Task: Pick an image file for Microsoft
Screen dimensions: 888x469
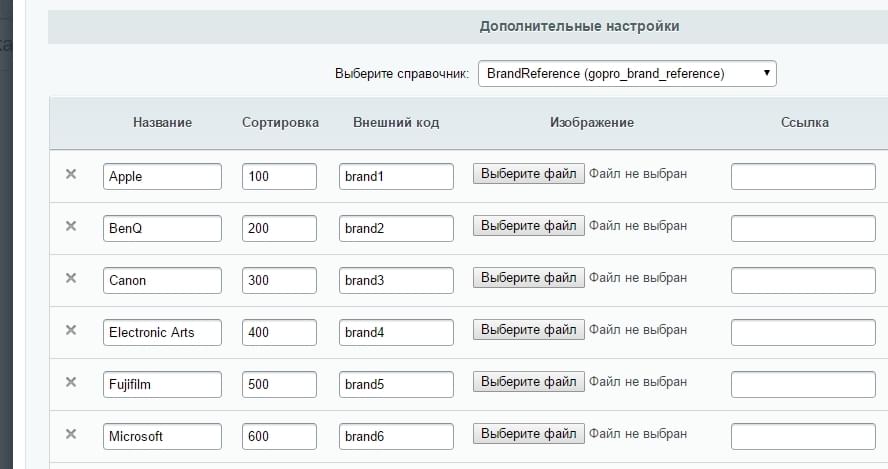Action: (529, 434)
